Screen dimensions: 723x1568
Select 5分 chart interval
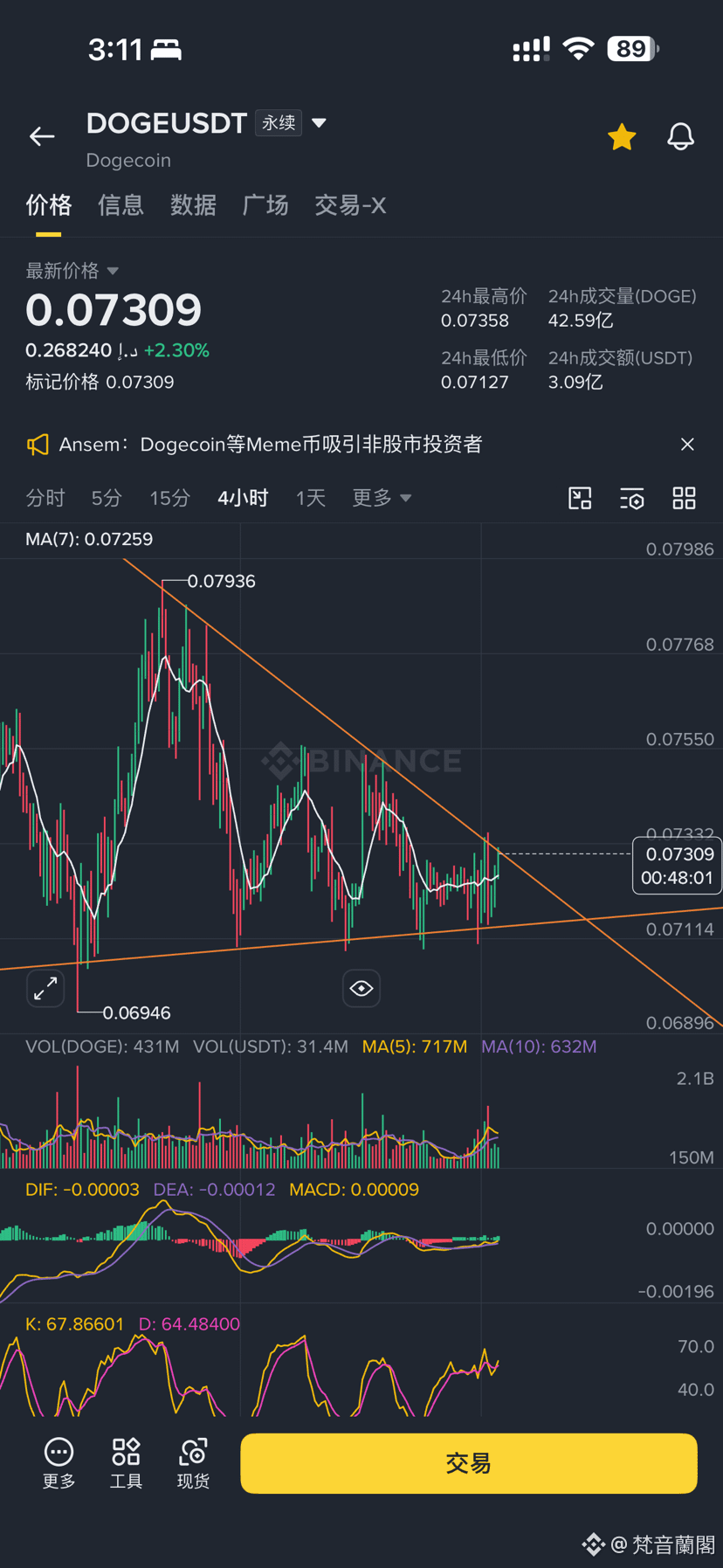coord(107,498)
